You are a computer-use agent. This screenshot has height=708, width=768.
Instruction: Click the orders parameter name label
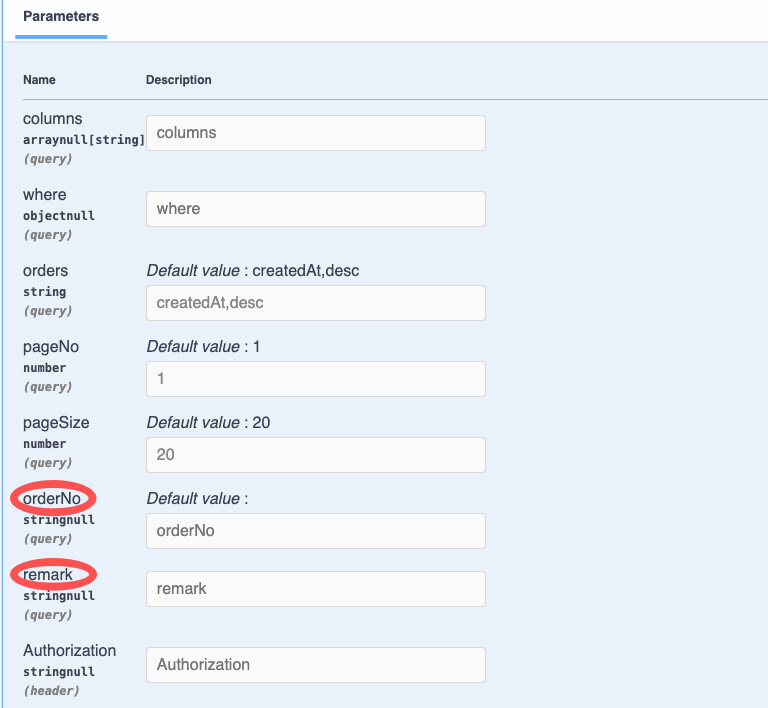(x=45, y=271)
